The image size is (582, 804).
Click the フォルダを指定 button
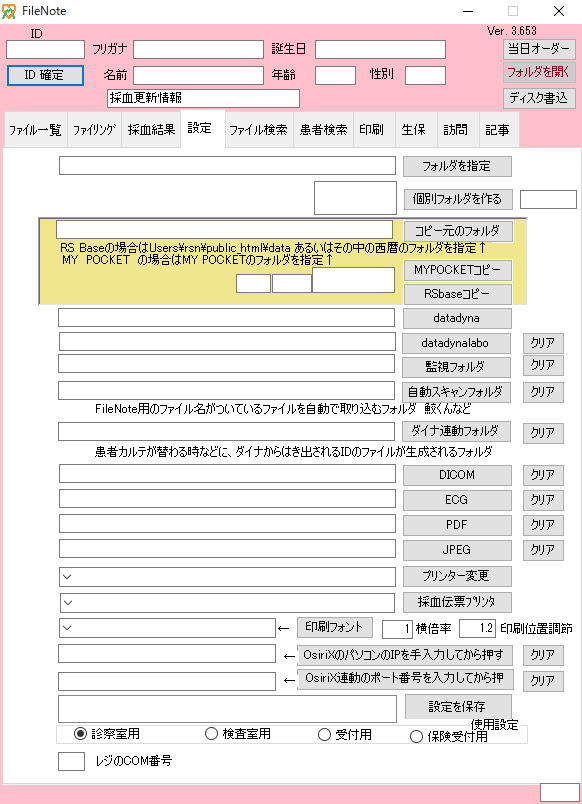coord(457,166)
